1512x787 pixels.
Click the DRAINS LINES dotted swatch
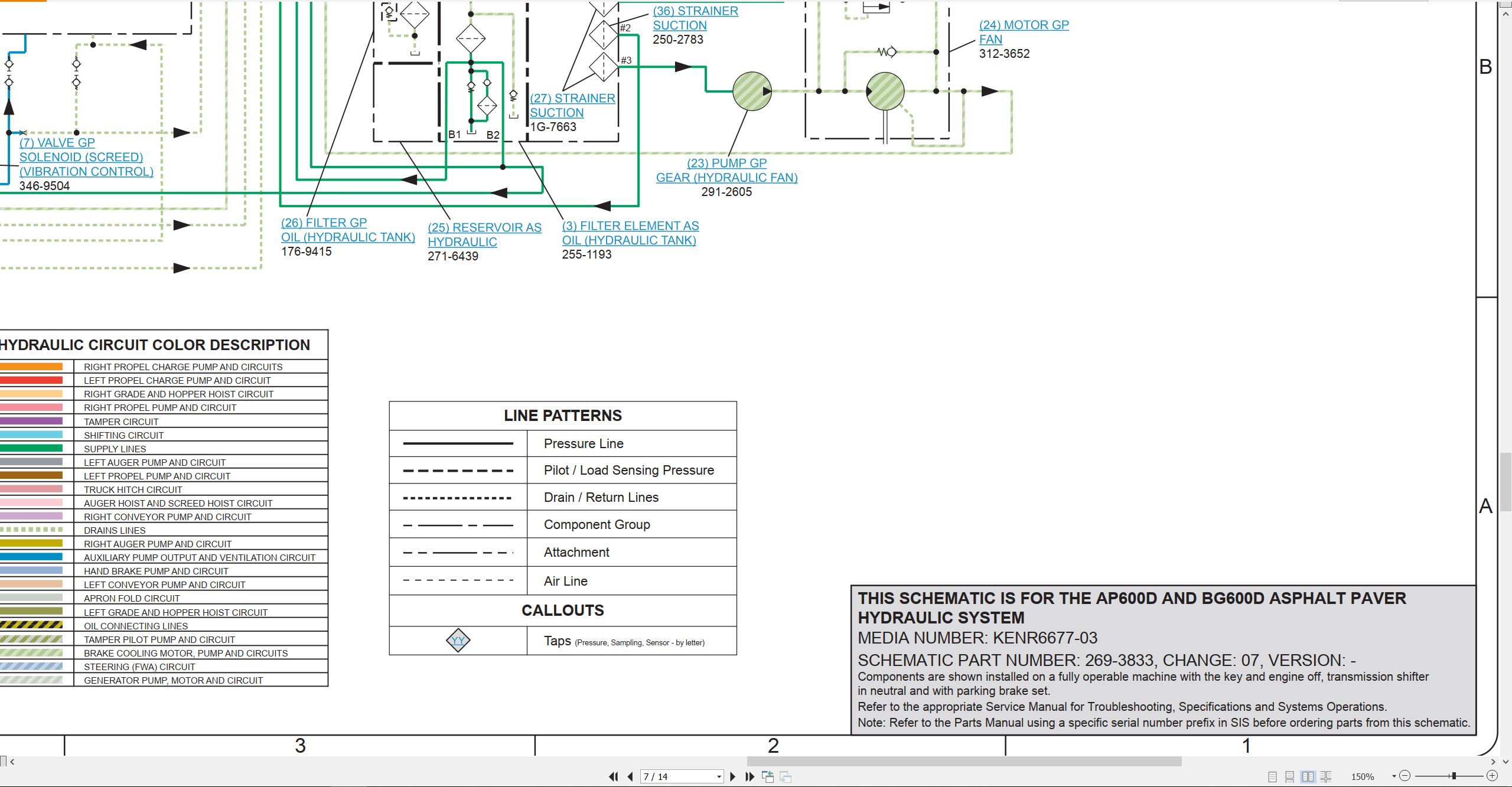(31, 530)
